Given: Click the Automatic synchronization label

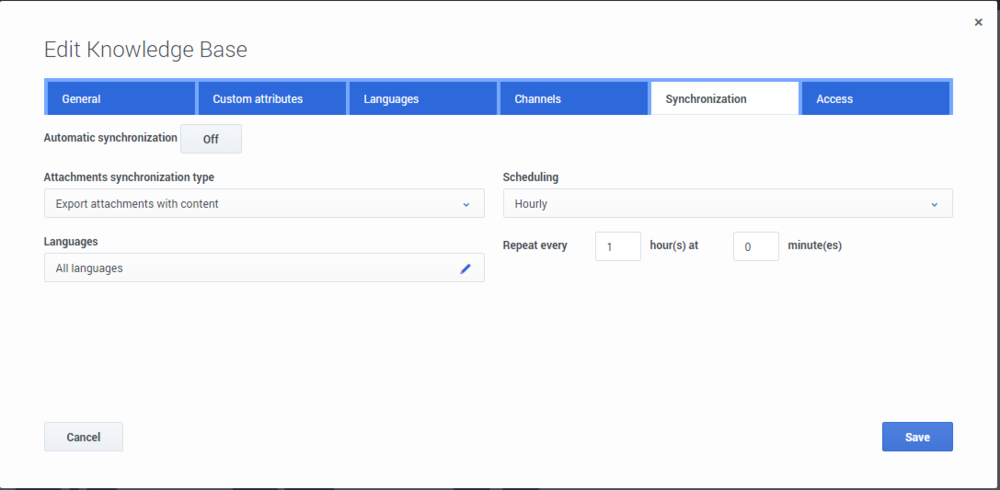Looking at the screenshot, I should point(110,138).
